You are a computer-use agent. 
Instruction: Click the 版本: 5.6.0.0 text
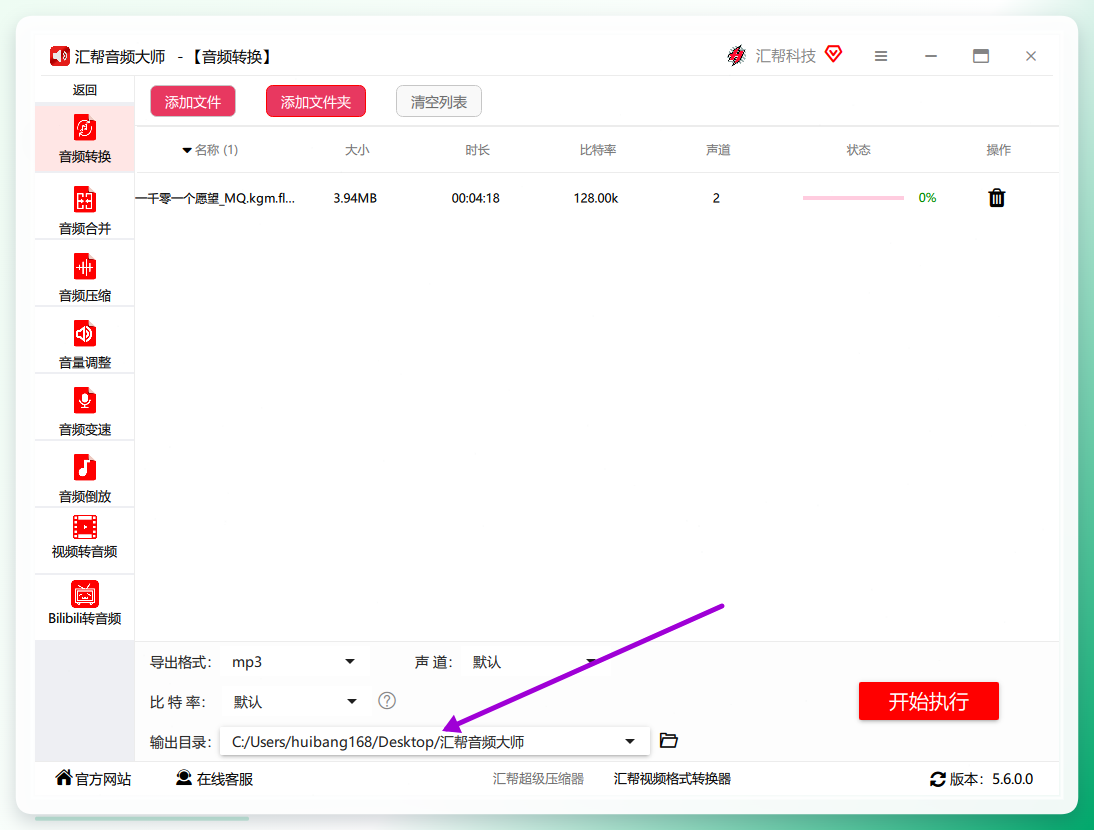[x=991, y=779]
